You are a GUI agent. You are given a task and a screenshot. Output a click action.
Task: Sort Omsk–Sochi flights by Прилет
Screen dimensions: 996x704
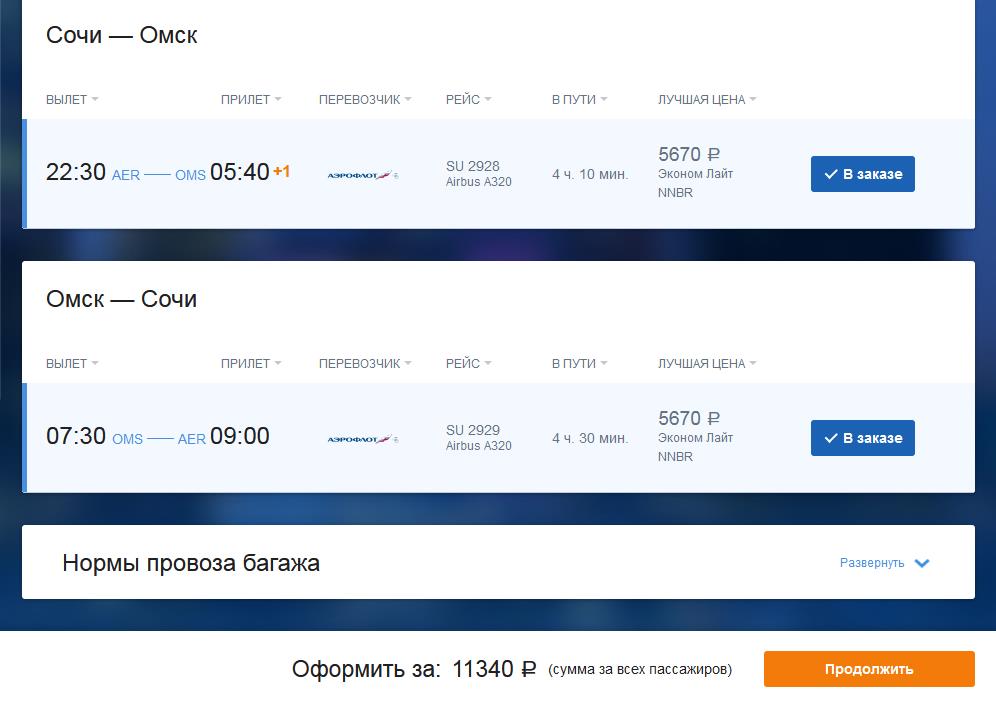tap(251, 363)
